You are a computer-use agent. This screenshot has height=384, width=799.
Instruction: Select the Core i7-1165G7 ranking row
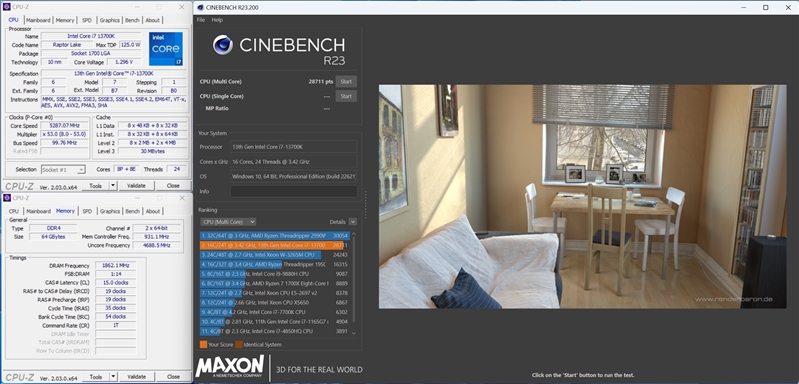[275, 322]
